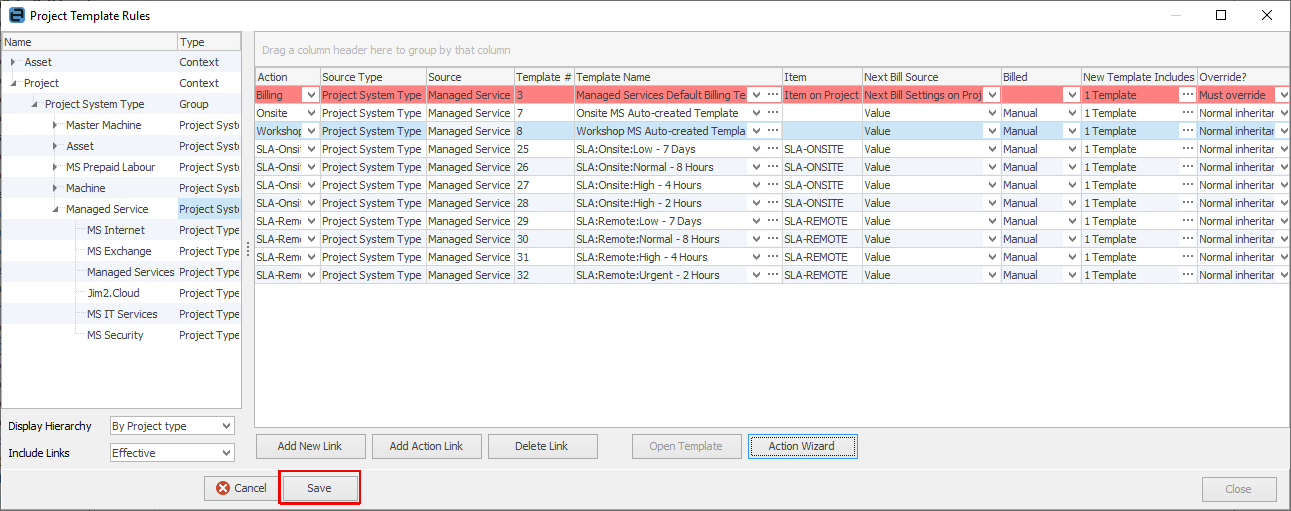Click the Save button
The image size is (1291, 511).
319,488
